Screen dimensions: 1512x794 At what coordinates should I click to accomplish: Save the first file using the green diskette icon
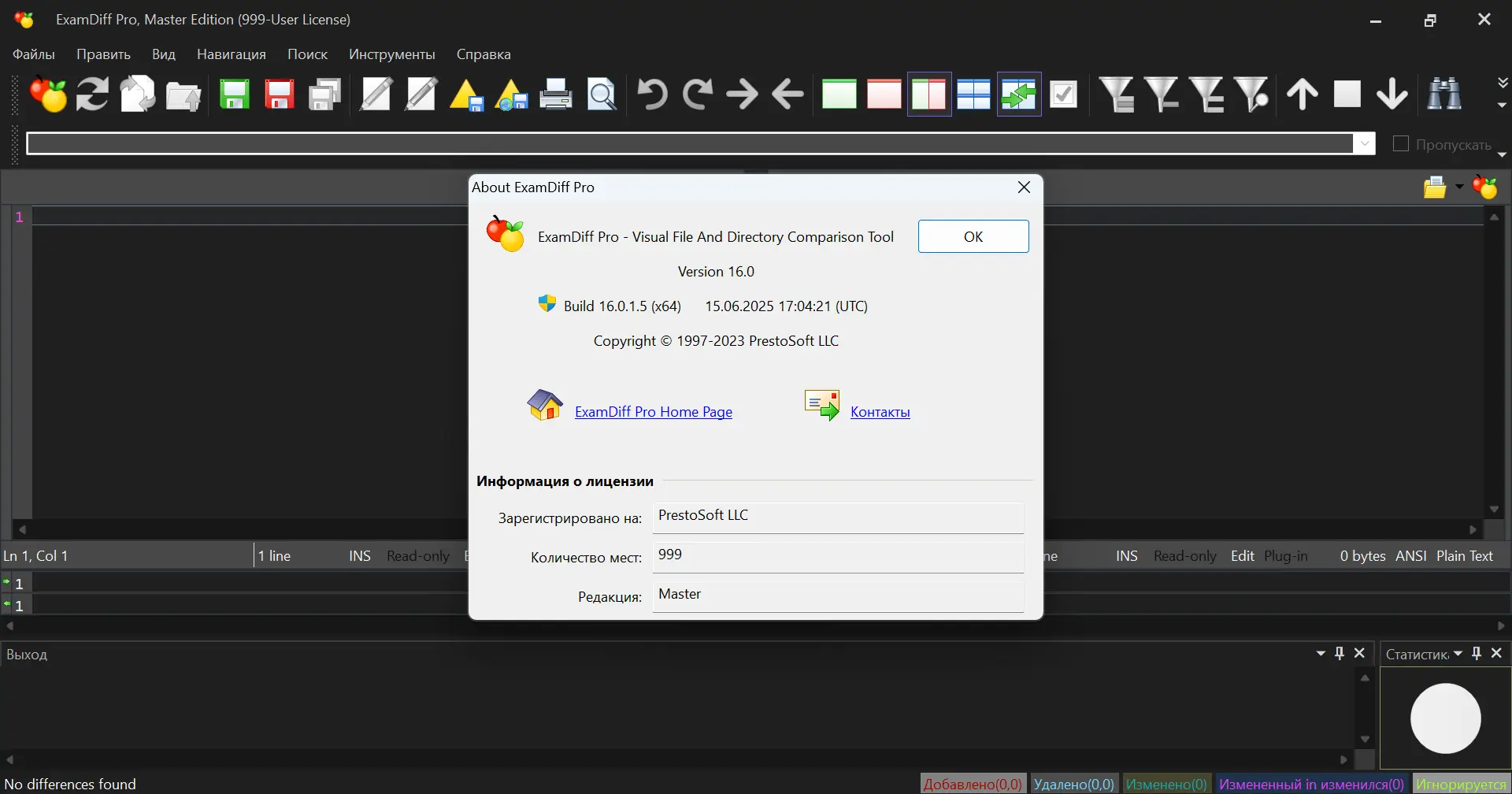click(x=234, y=94)
